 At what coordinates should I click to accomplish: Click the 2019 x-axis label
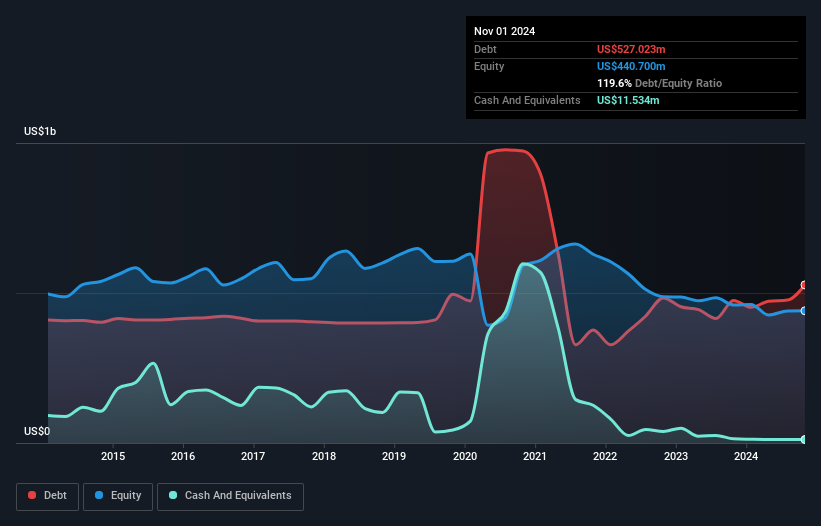click(x=394, y=456)
